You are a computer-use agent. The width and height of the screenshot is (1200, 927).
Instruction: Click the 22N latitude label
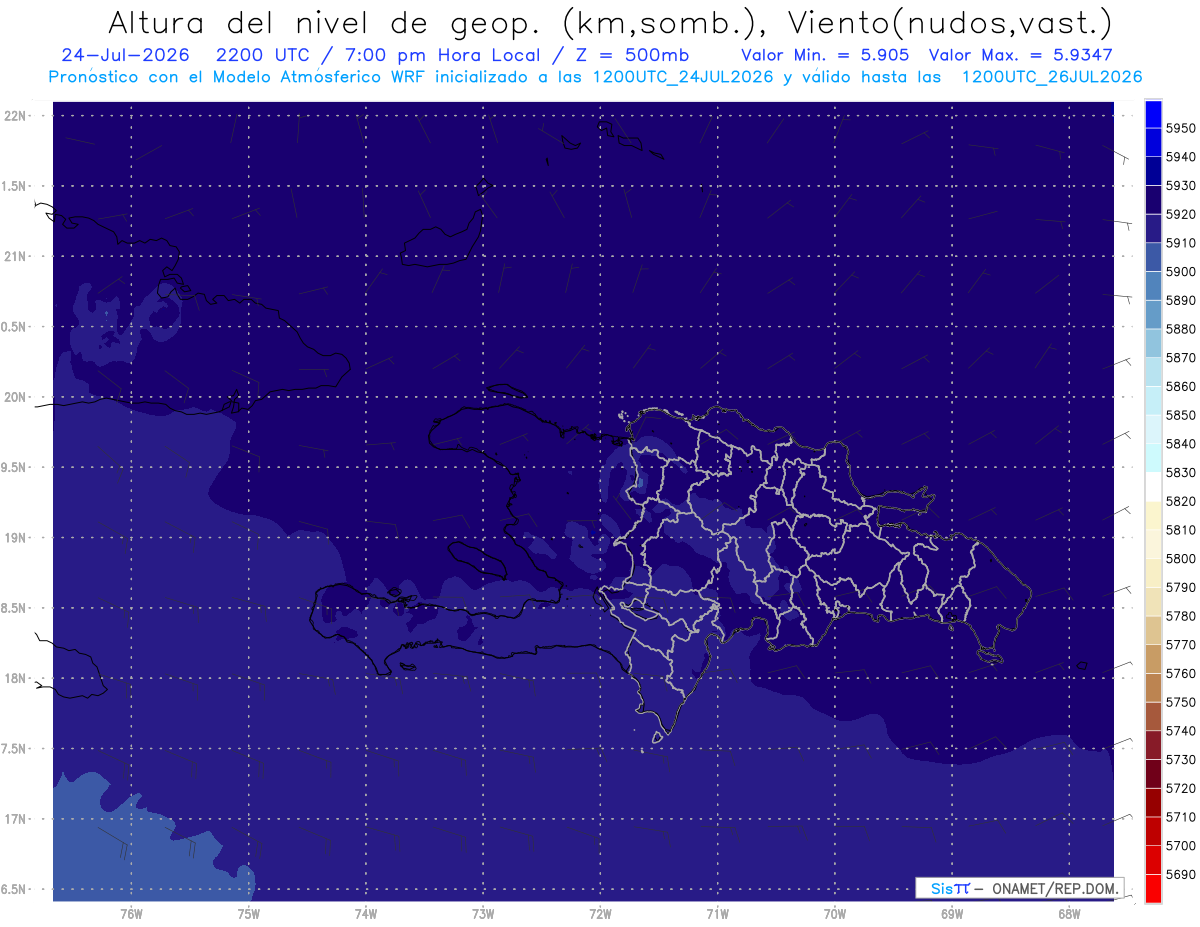click(x=17, y=116)
